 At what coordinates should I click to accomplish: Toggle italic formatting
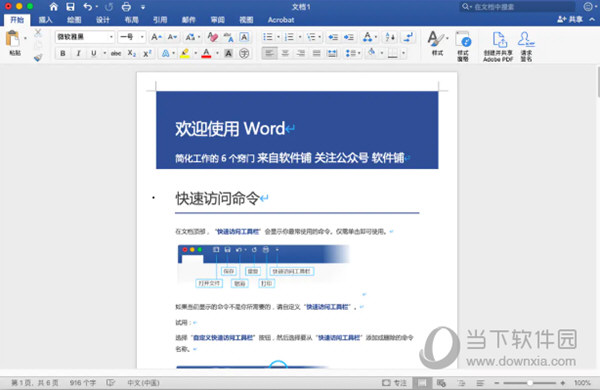pos(78,53)
